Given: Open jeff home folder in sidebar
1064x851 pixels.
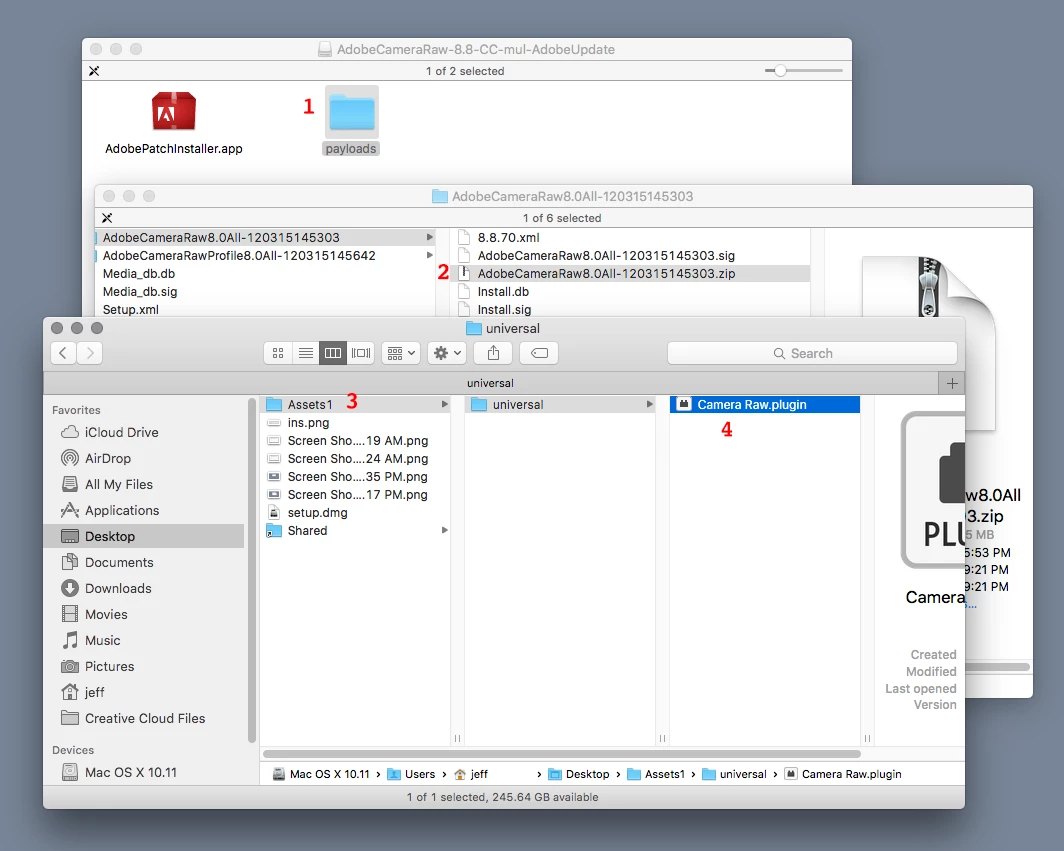Looking at the screenshot, I should click(x=144, y=692).
